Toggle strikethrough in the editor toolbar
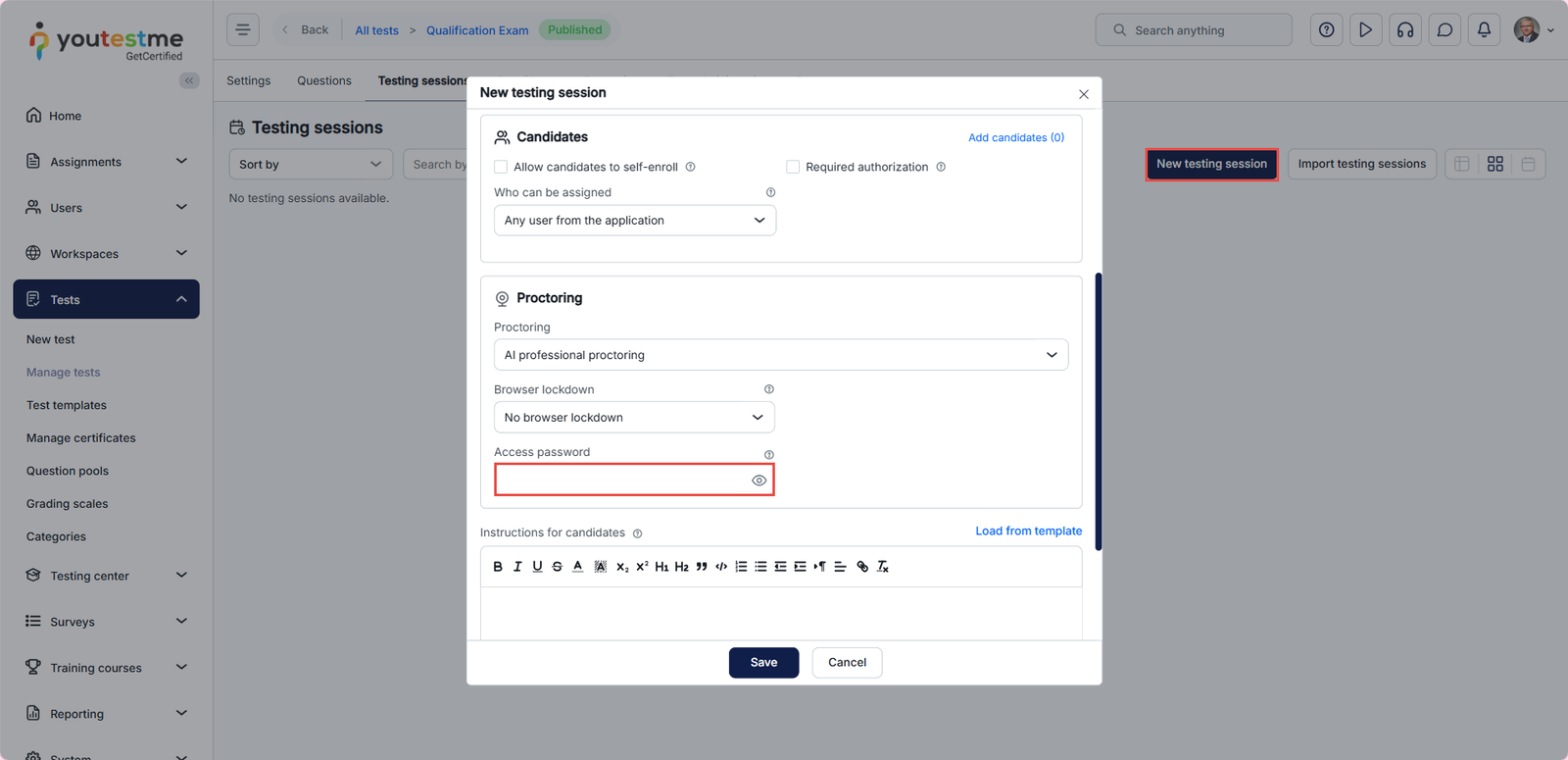 coord(558,567)
